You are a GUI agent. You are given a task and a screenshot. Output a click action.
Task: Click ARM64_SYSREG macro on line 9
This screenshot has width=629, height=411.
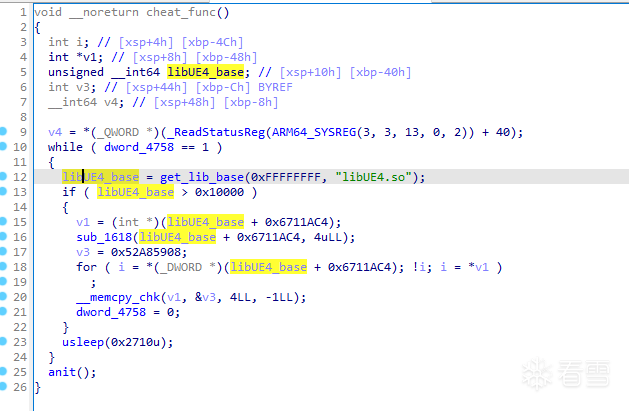314,132
